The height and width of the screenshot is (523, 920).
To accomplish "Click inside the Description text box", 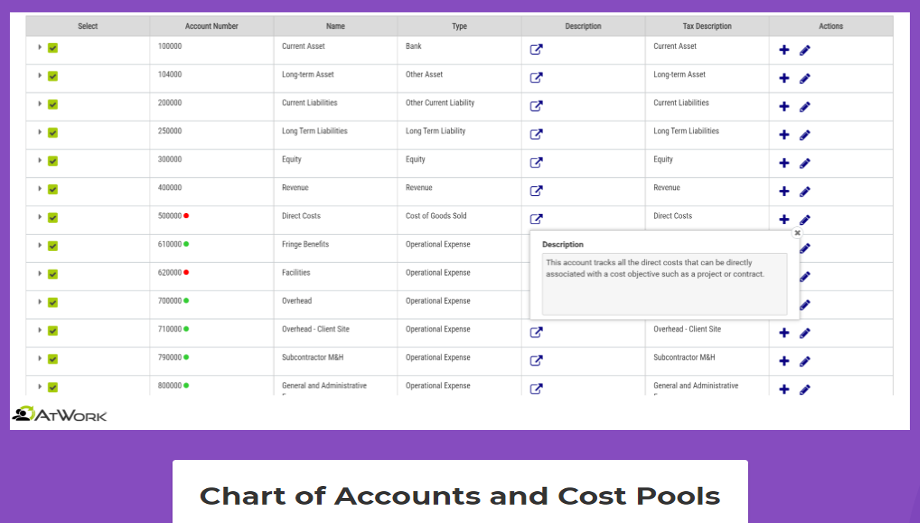I will 664,284.
